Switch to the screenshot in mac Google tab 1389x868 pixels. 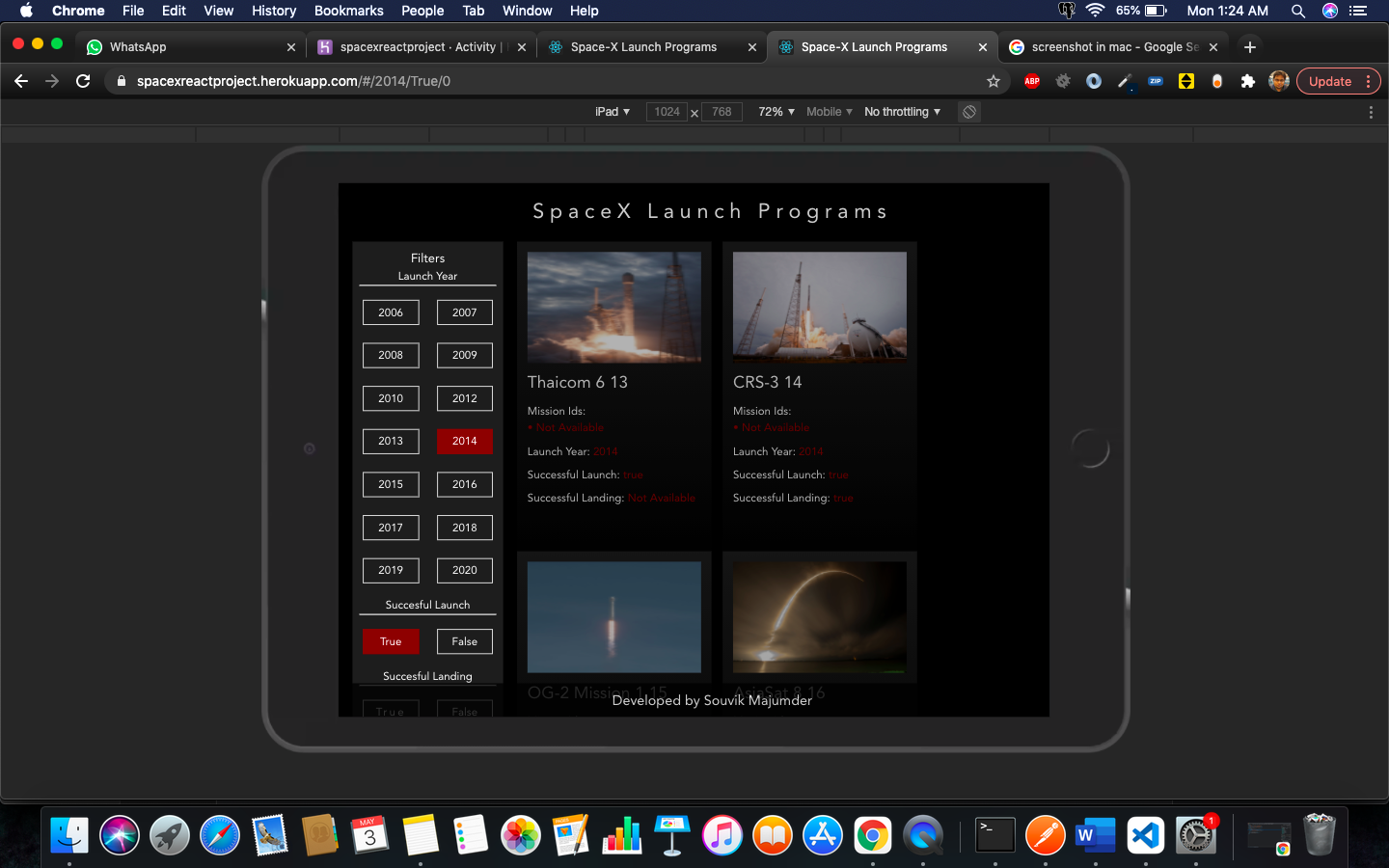[1114, 46]
